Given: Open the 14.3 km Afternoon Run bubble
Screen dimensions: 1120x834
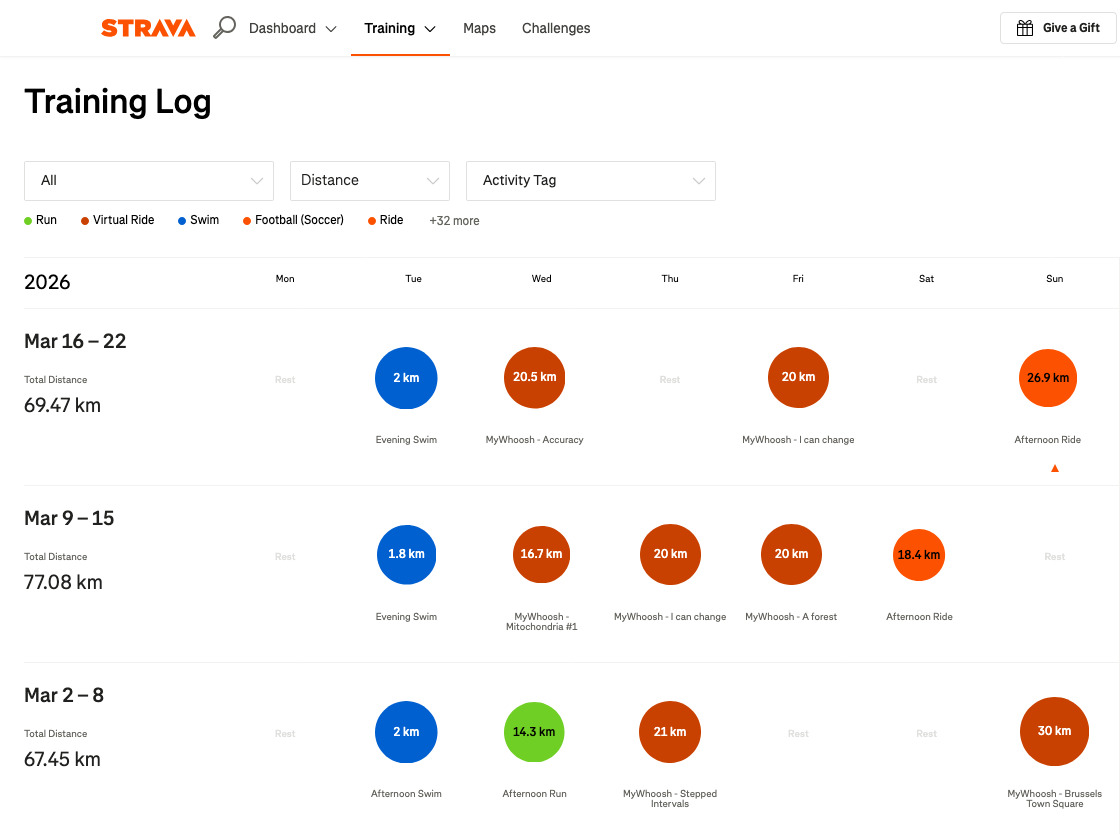Looking at the screenshot, I should [x=534, y=732].
